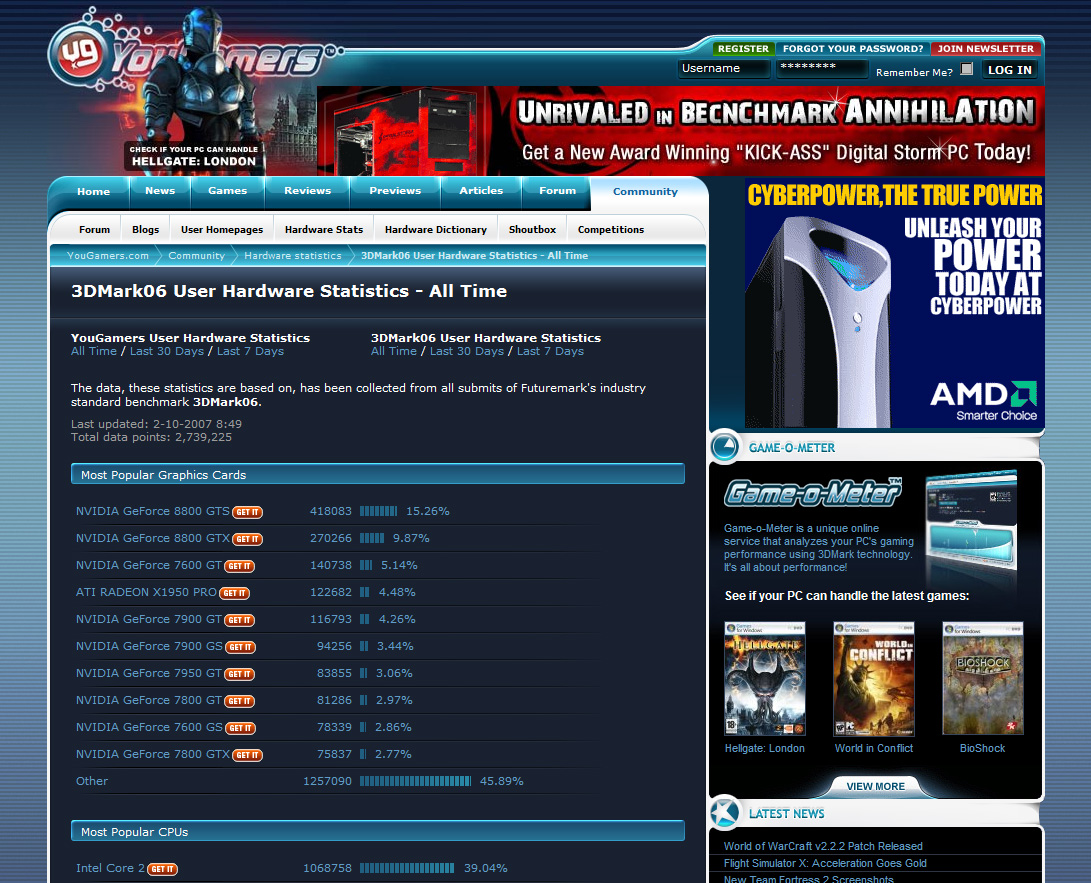
Task: Click the World in Conflict cover thumbnail
Action: [873, 678]
